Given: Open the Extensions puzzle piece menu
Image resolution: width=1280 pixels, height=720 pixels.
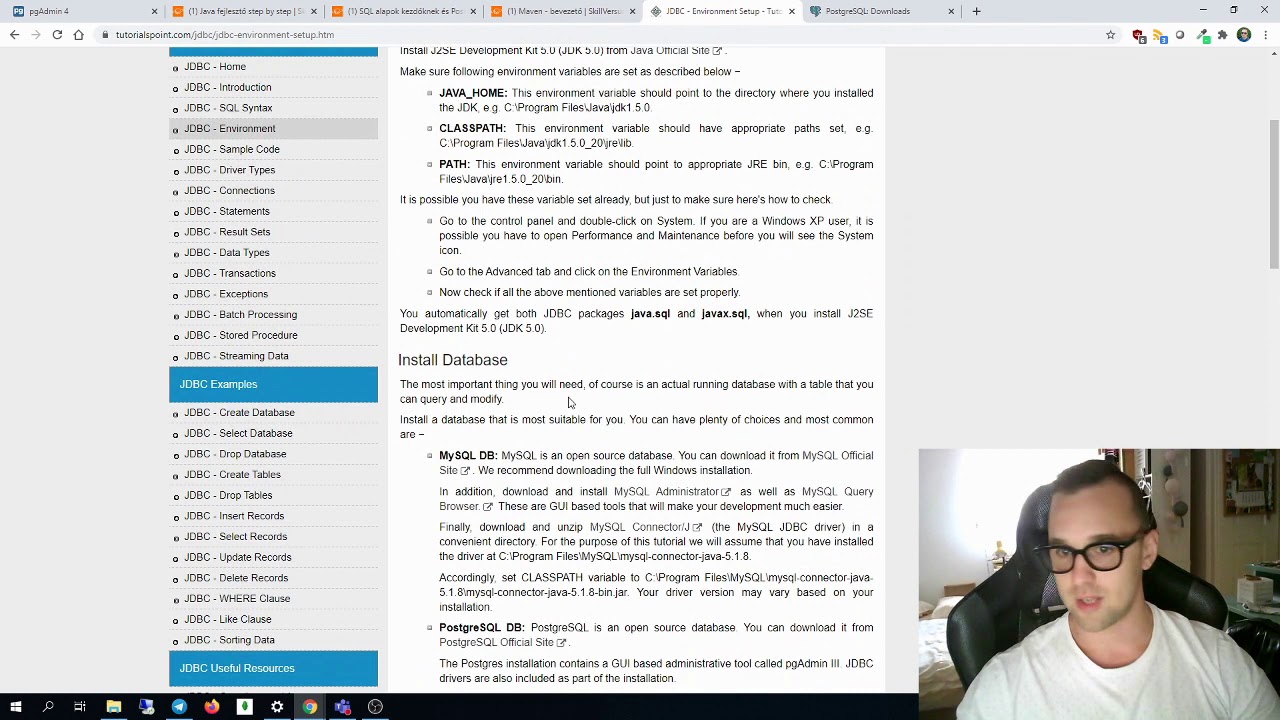Looking at the screenshot, I should tap(1222, 35).
